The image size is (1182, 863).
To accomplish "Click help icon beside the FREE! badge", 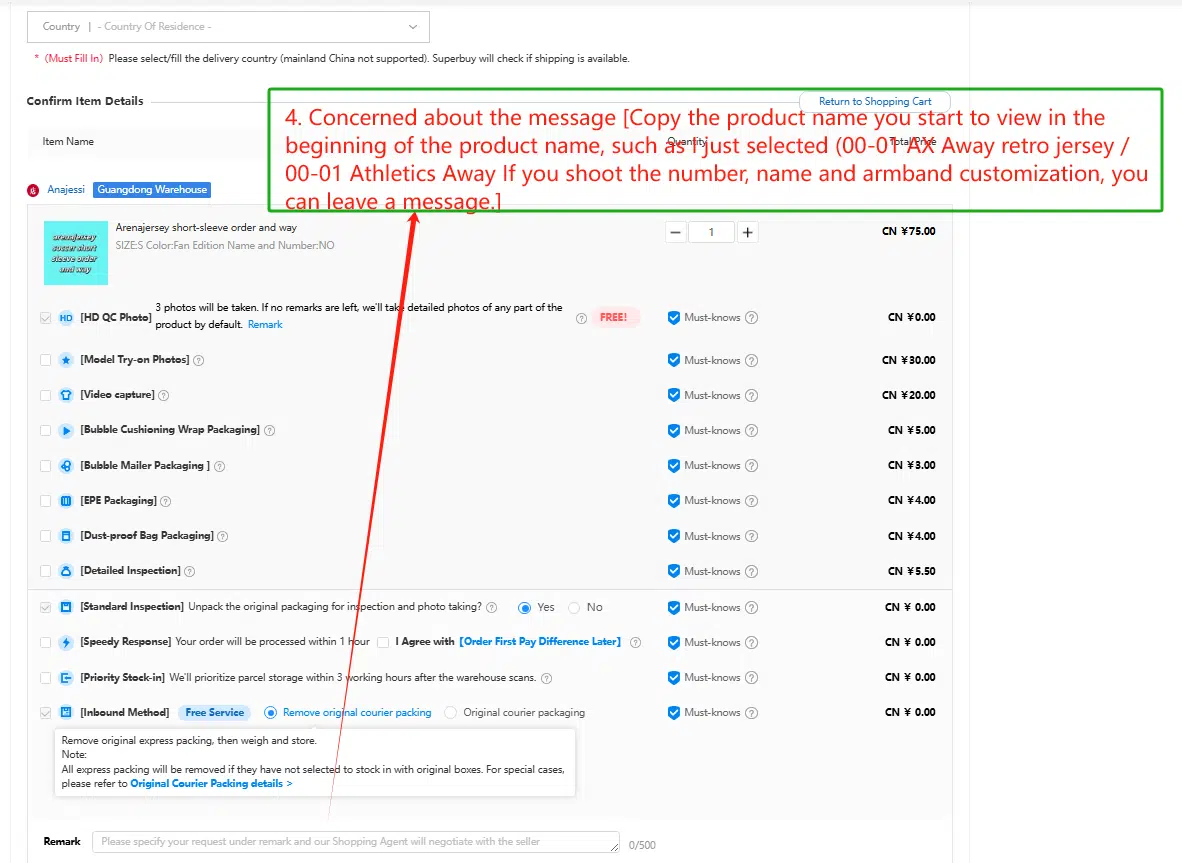I will (x=581, y=318).
